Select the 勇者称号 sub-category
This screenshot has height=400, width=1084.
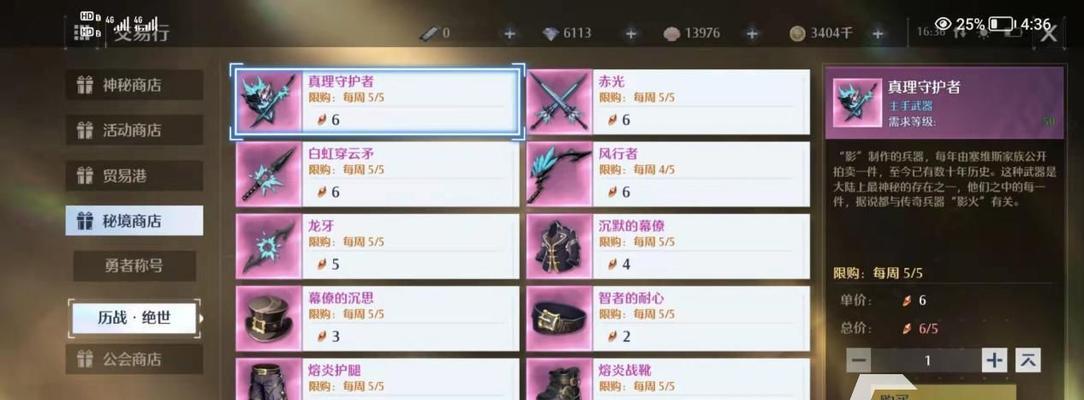[134, 266]
